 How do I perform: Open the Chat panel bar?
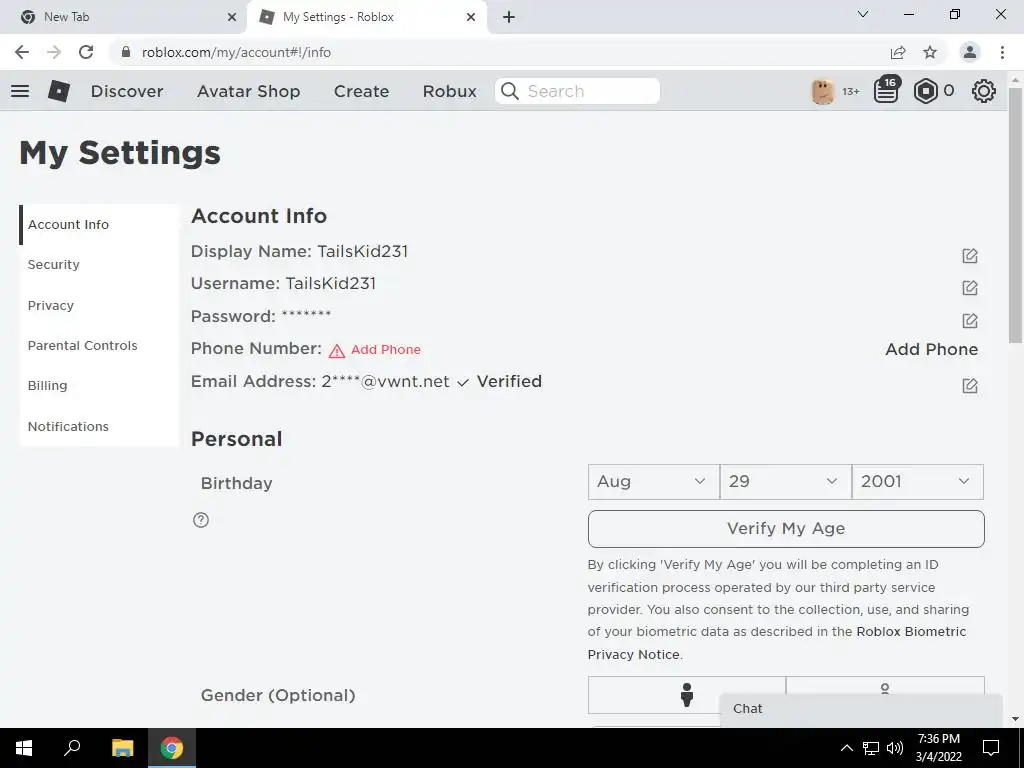click(x=861, y=710)
